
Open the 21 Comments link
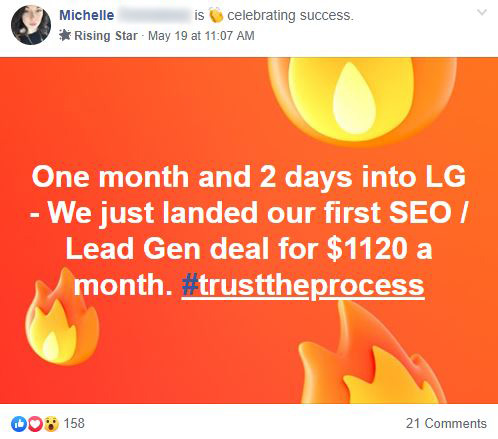(x=446, y=423)
